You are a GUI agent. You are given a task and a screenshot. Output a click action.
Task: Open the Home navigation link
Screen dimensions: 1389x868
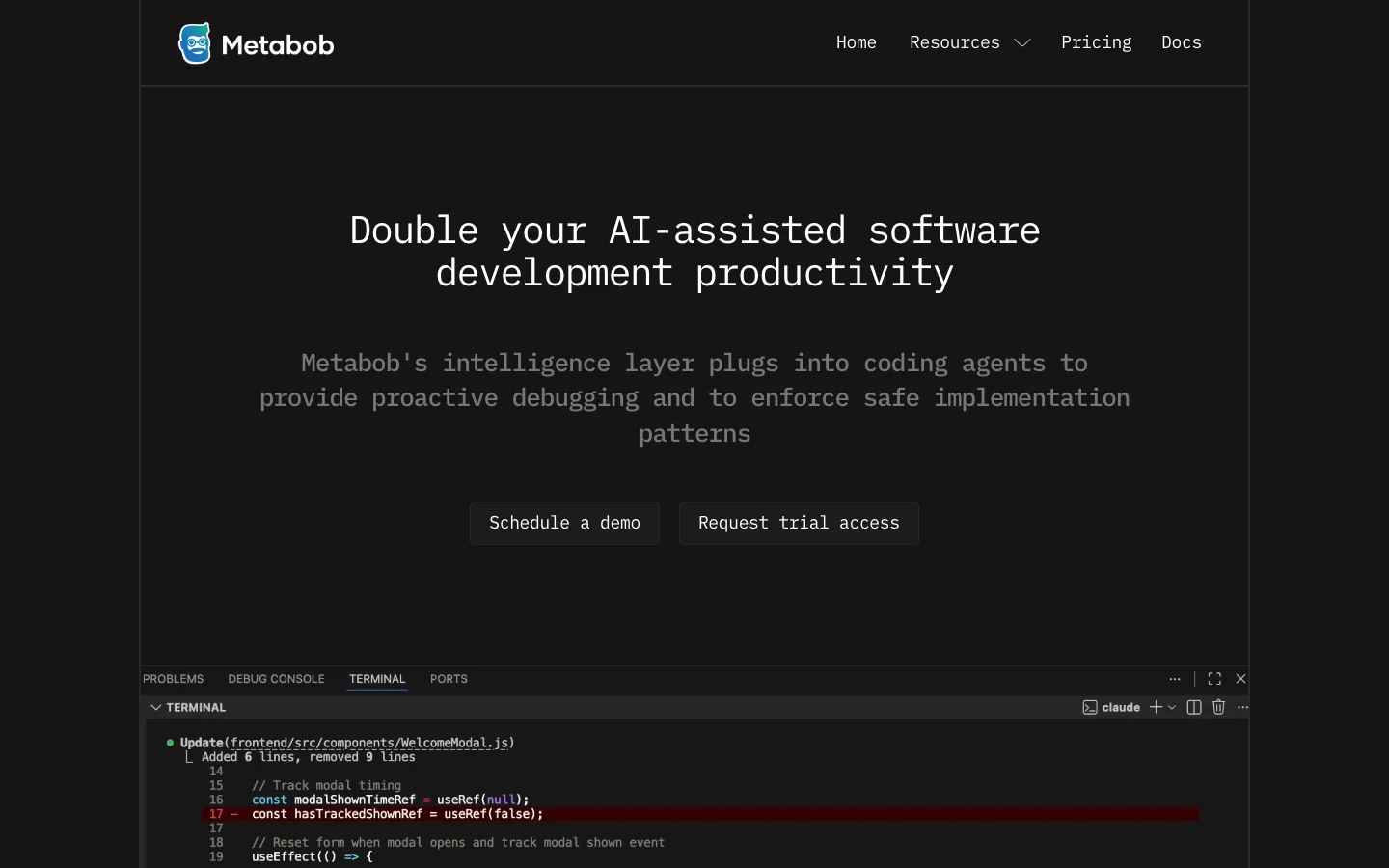[857, 42]
